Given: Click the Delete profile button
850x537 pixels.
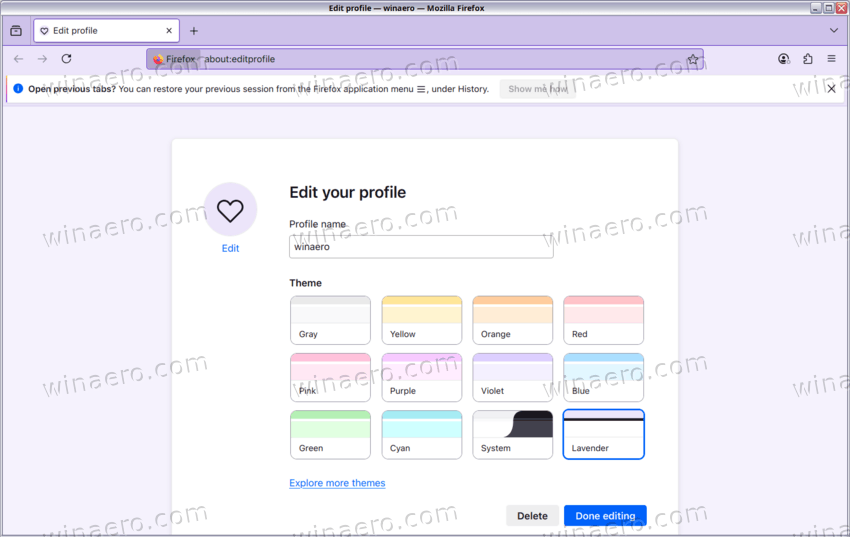Looking at the screenshot, I should [532, 516].
